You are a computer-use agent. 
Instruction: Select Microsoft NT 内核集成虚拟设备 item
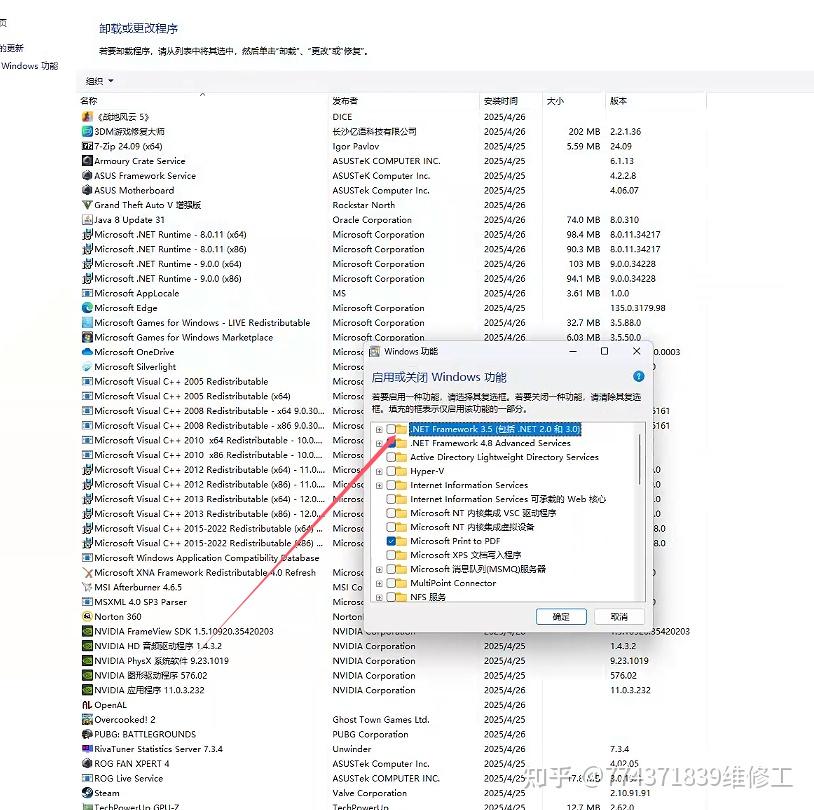[x=472, y=527]
